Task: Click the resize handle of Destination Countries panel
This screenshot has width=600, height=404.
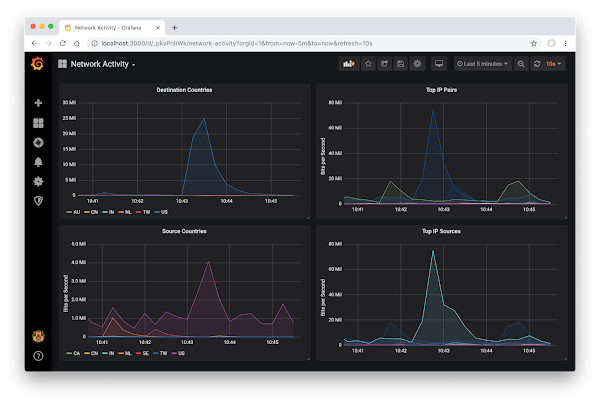Action: [x=308, y=217]
